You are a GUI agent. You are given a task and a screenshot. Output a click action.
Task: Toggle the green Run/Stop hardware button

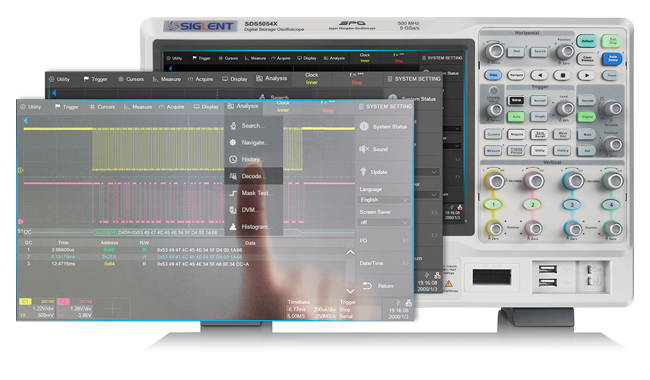pyautogui.click(x=612, y=41)
